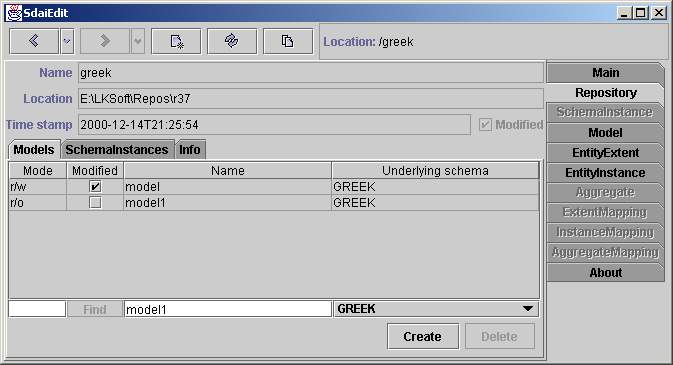Image resolution: width=673 pixels, height=365 pixels.
Task: Select the model name cell
Action: [x=227, y=187]
